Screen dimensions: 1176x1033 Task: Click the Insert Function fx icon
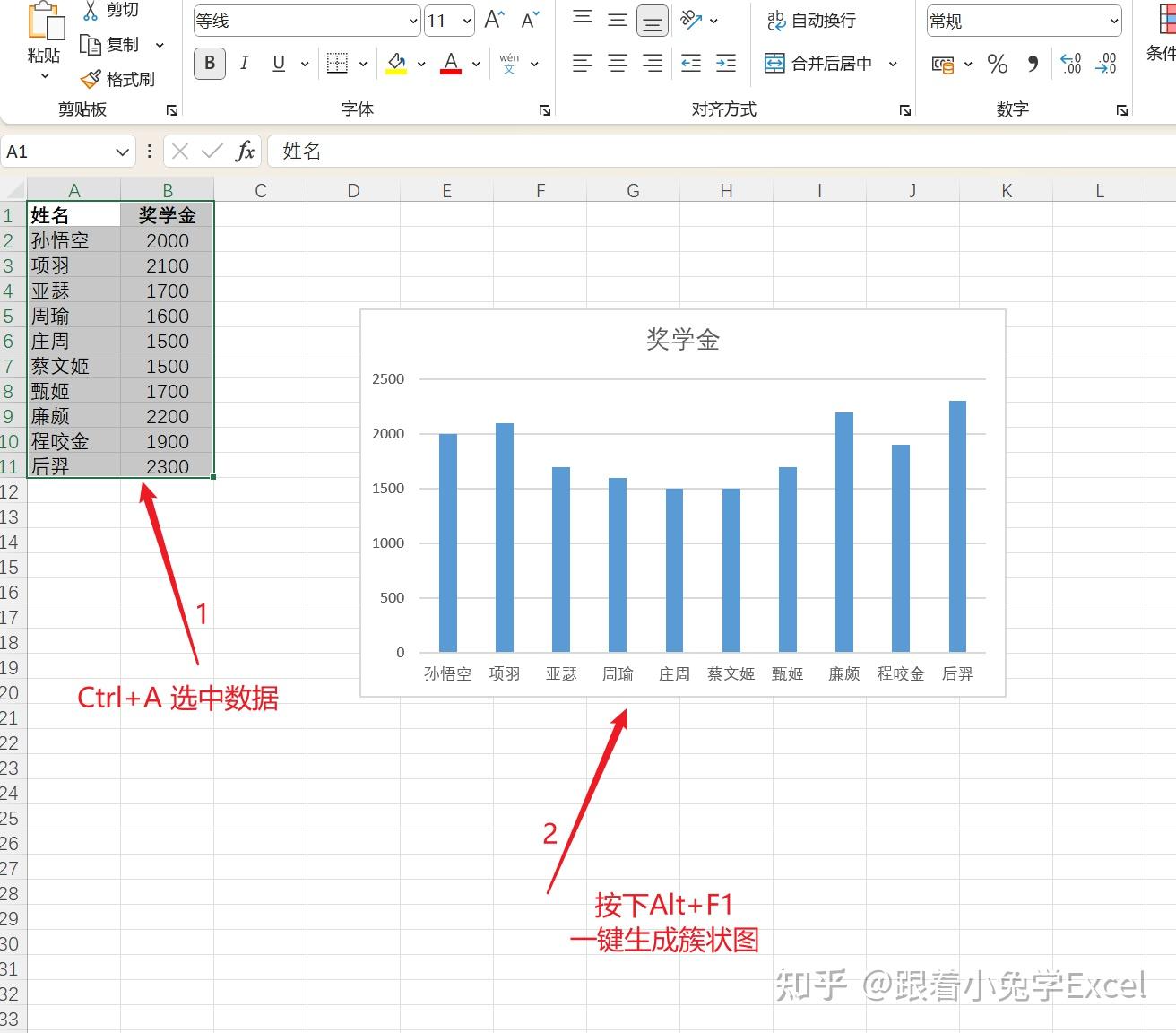click(x=245, y=152)
